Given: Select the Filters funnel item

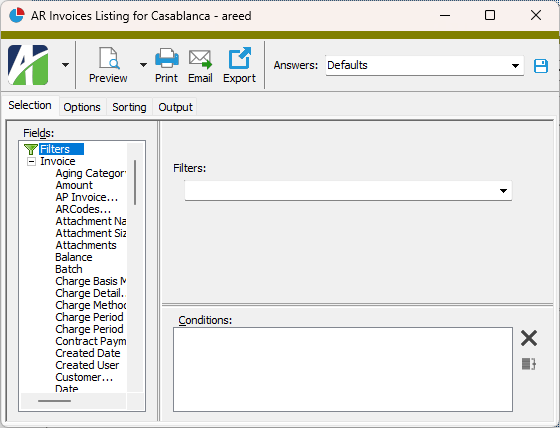Looking at the screenshot, I should pos(55,149).
